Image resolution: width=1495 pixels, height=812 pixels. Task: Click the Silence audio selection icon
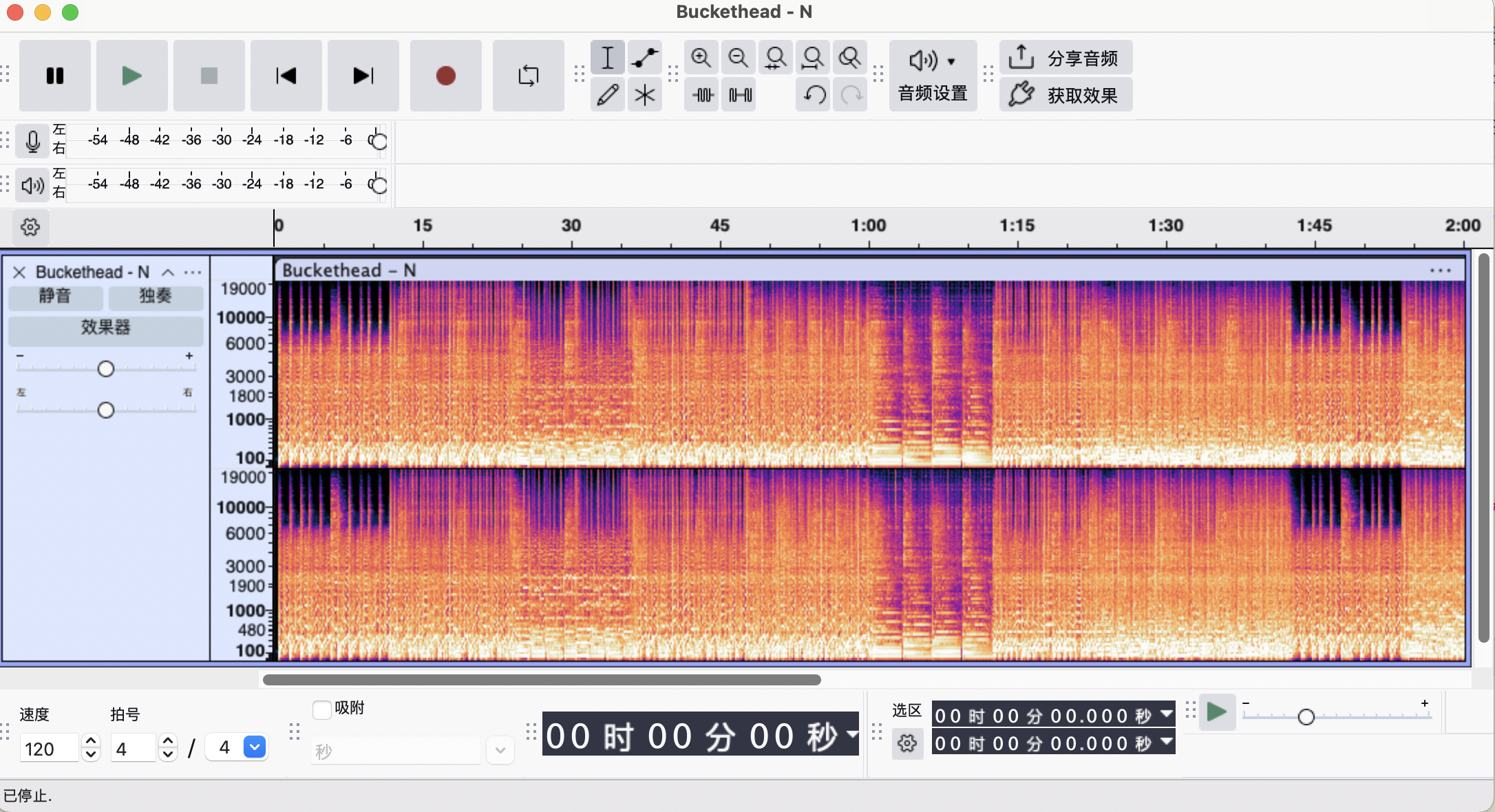coord(740,95)
